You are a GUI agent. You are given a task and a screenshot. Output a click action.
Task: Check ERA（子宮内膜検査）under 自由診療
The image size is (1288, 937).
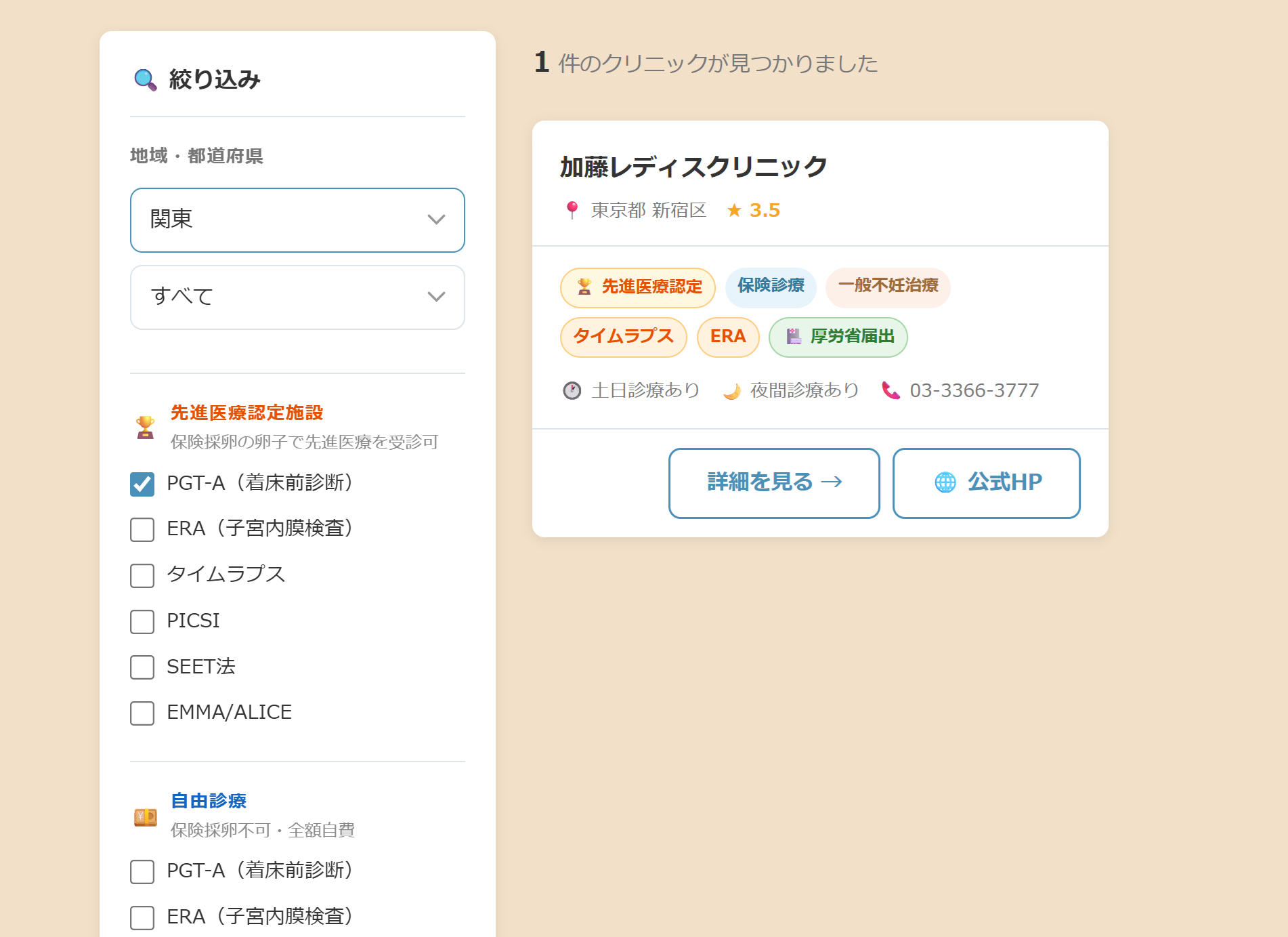click(142, 917)
